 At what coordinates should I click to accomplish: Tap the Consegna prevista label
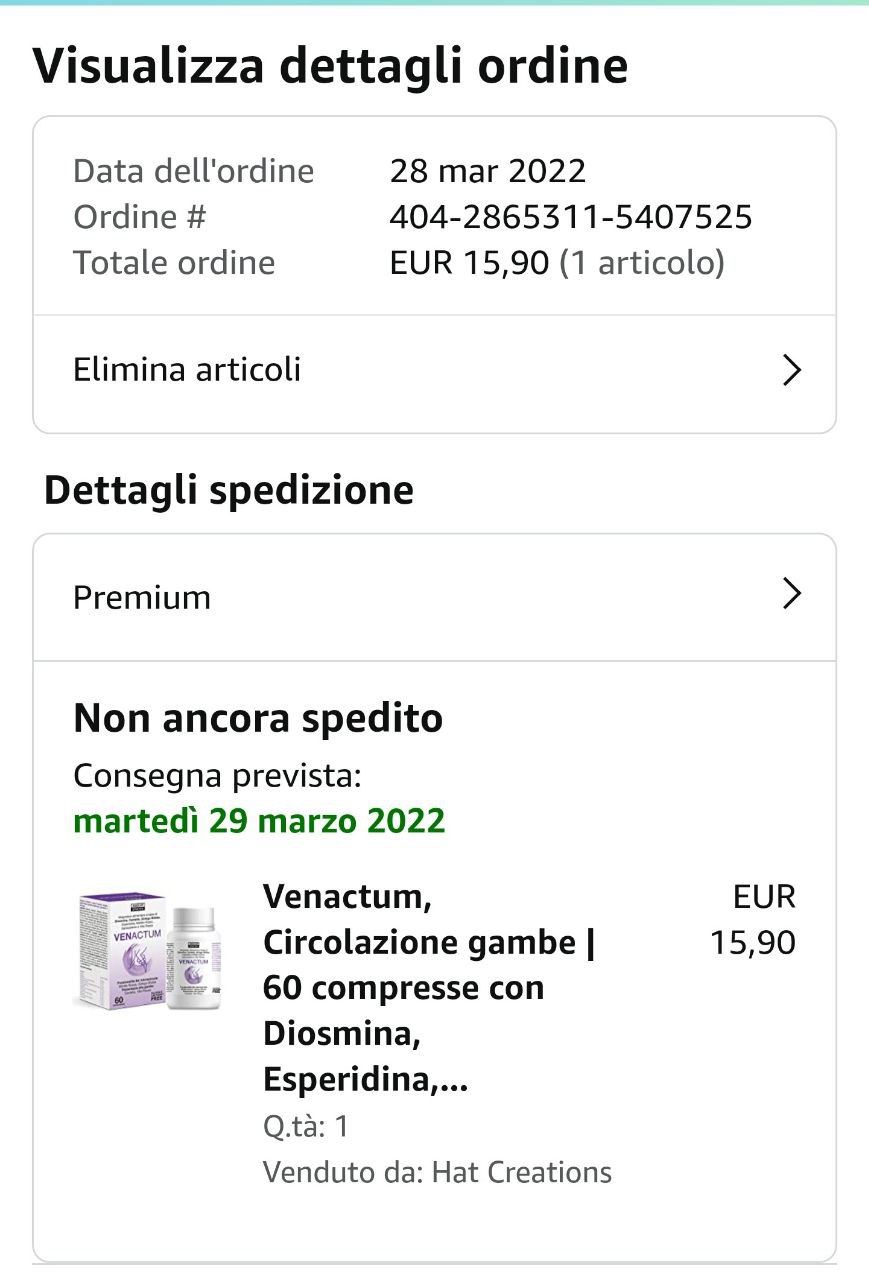tap(217, 775)
